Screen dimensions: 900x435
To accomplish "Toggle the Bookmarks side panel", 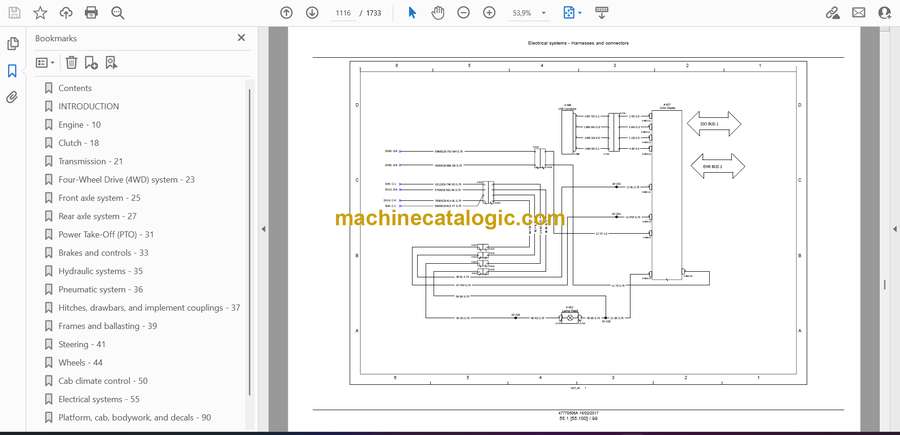I will click(12, 71).
